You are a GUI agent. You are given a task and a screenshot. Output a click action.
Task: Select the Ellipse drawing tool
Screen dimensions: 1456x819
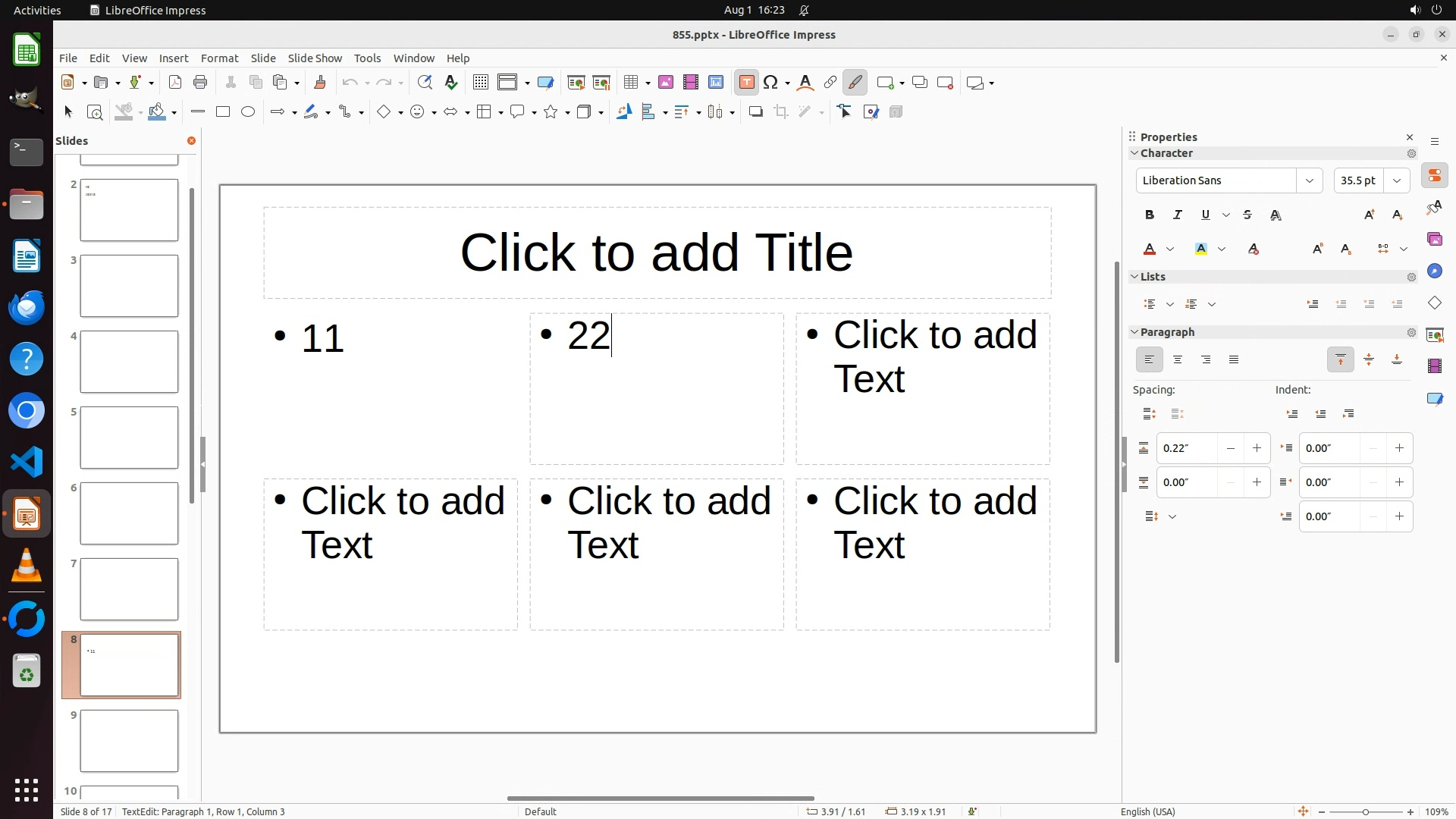[x=248, y=112]
